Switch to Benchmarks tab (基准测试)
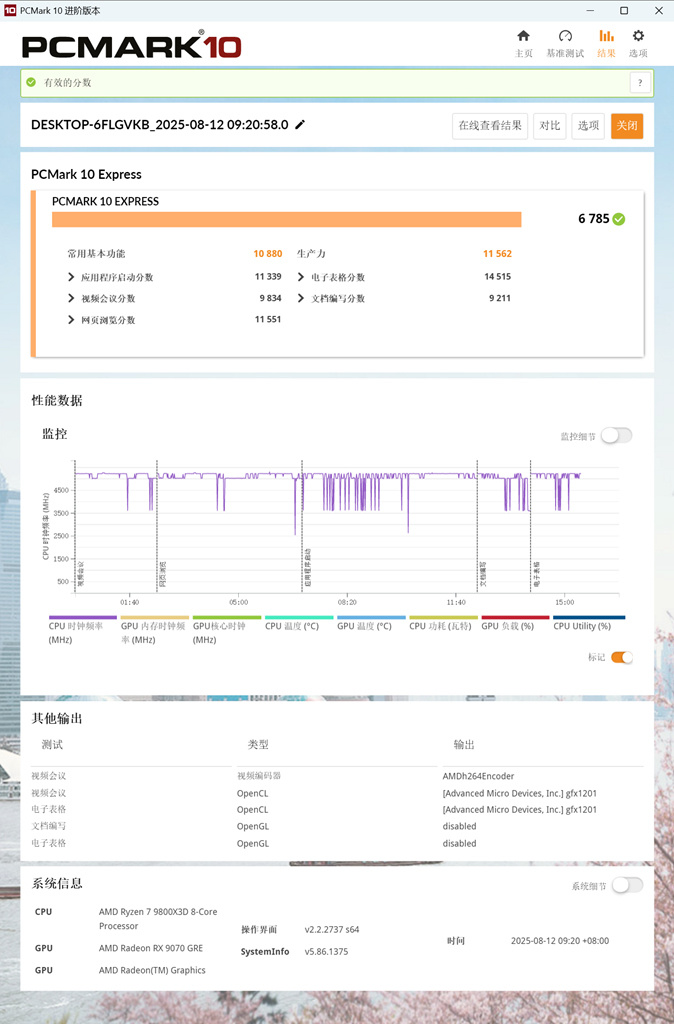 click(565, 44)
